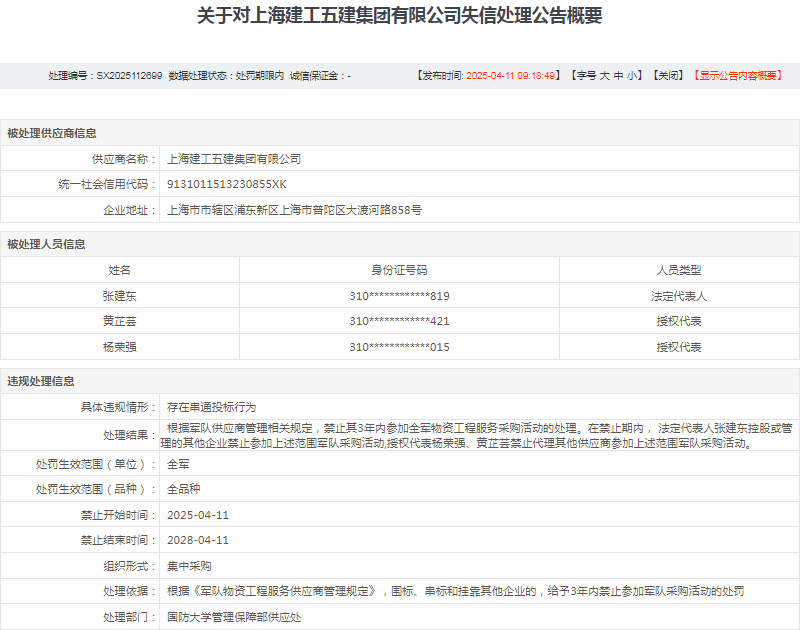The image size is (801, 630).
Task: Click the 身份证号码 column header
Action: [399, 270]
